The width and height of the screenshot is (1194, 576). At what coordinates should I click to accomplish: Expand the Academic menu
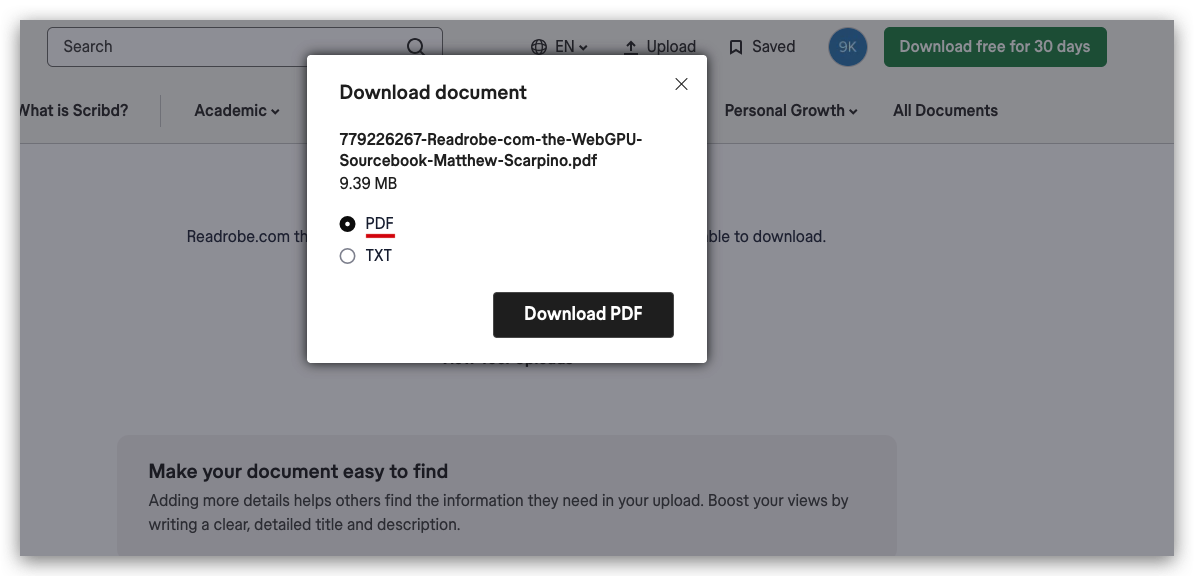[x=237, y=110]
